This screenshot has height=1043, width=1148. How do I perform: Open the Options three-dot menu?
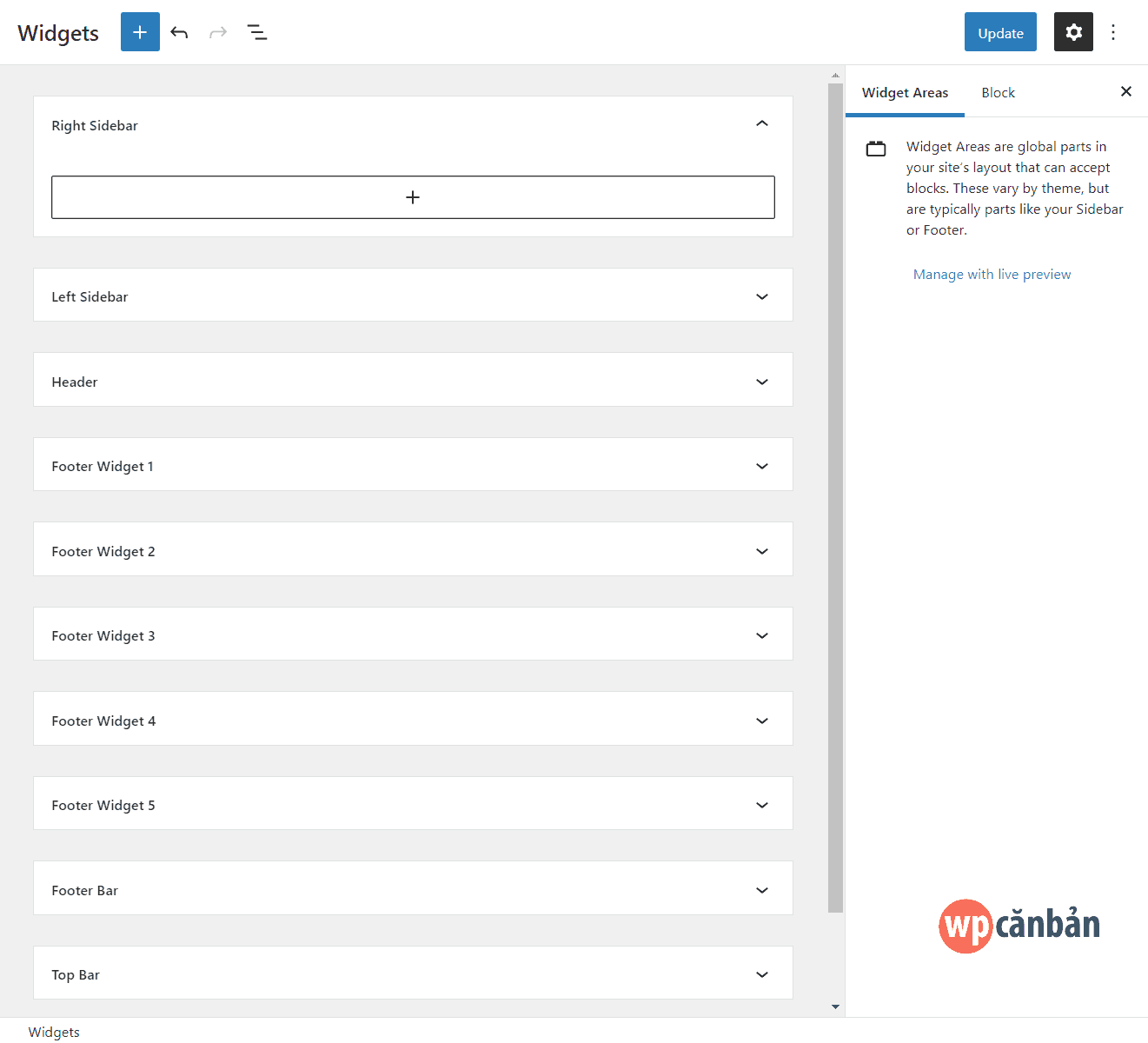1113,32
